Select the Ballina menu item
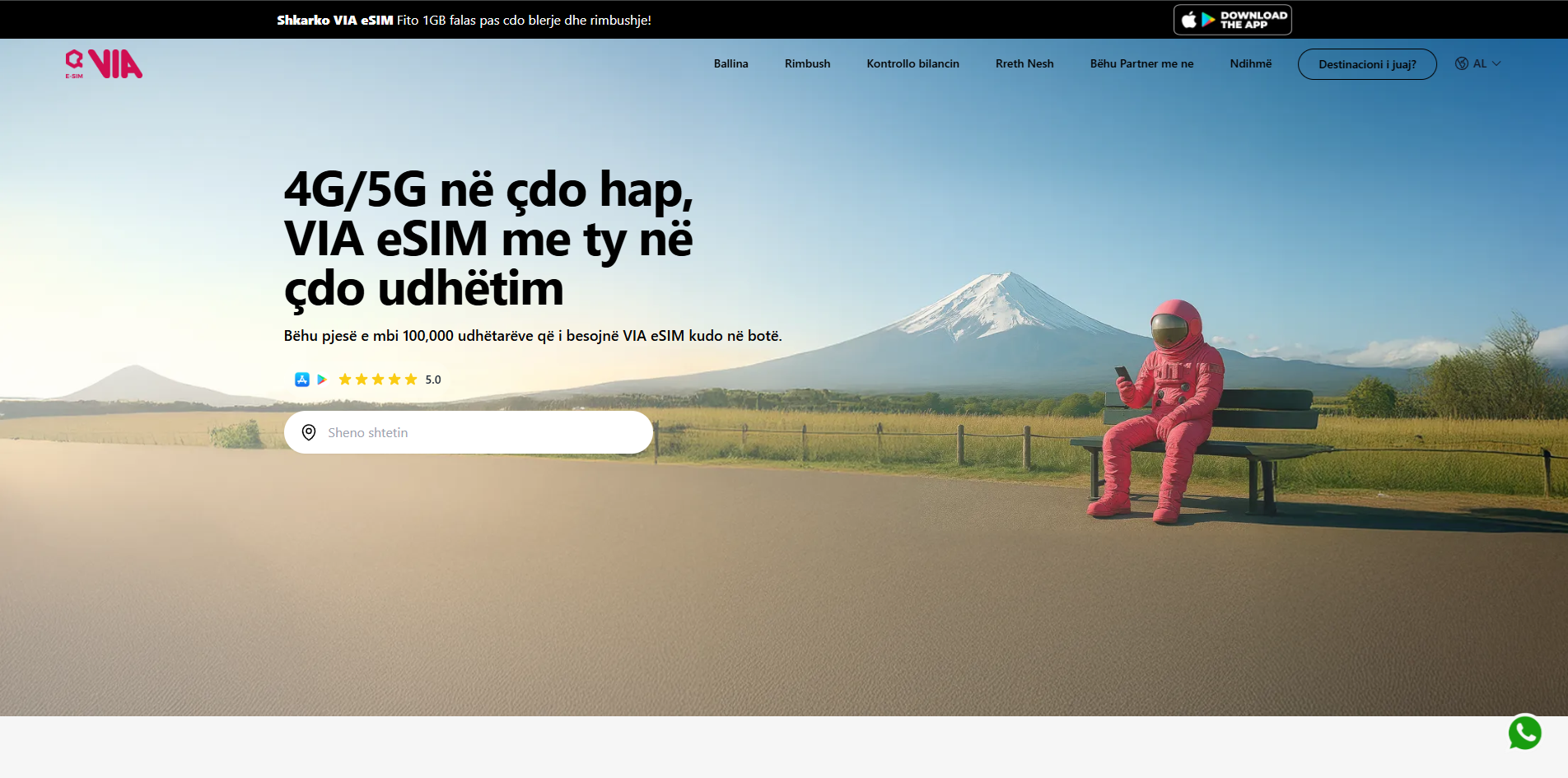Screen dimensions: 1568x778 coord(730,63)
